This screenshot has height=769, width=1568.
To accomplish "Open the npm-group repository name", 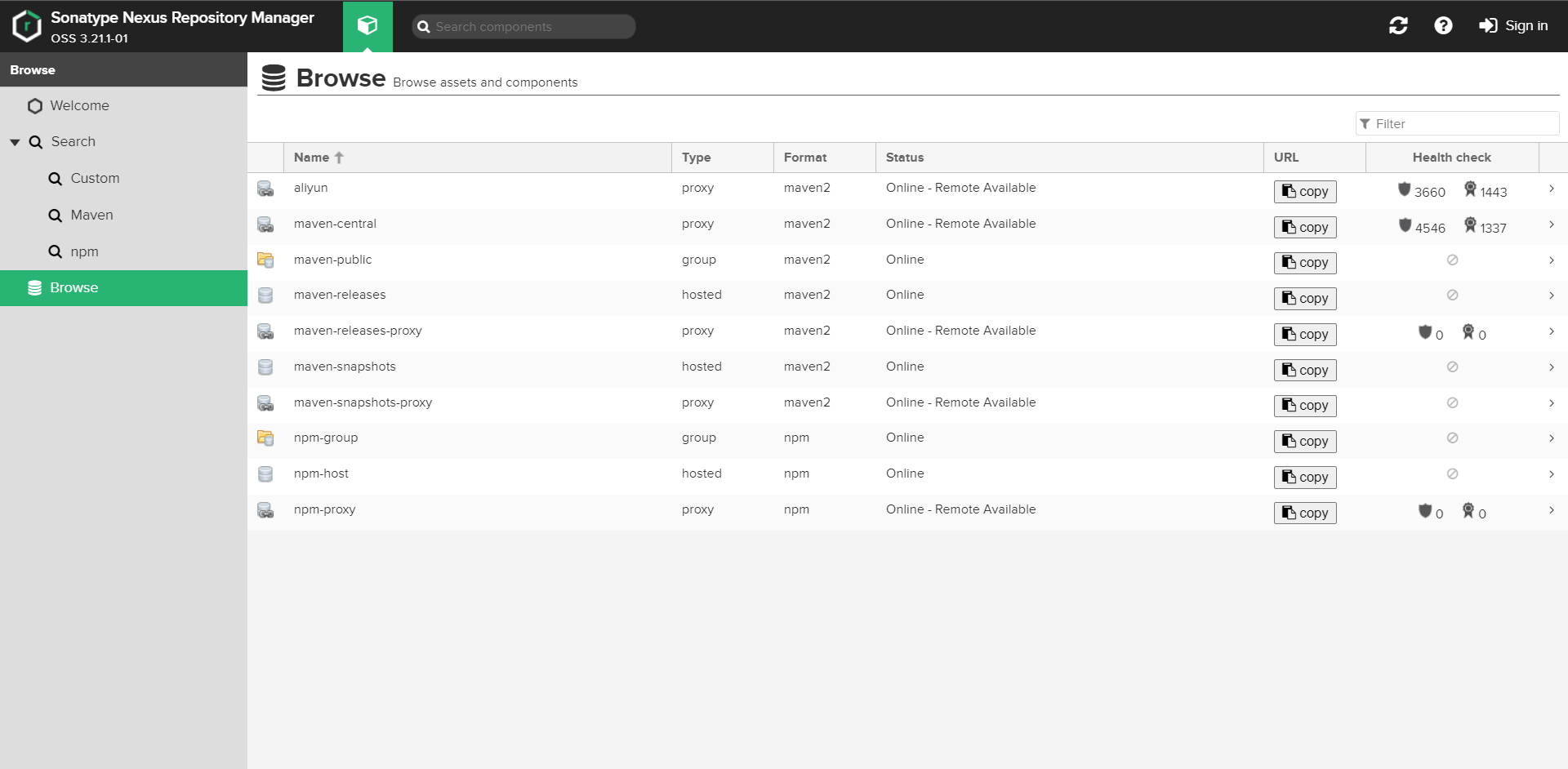I will pyautogui.click(x=326, y=438).
